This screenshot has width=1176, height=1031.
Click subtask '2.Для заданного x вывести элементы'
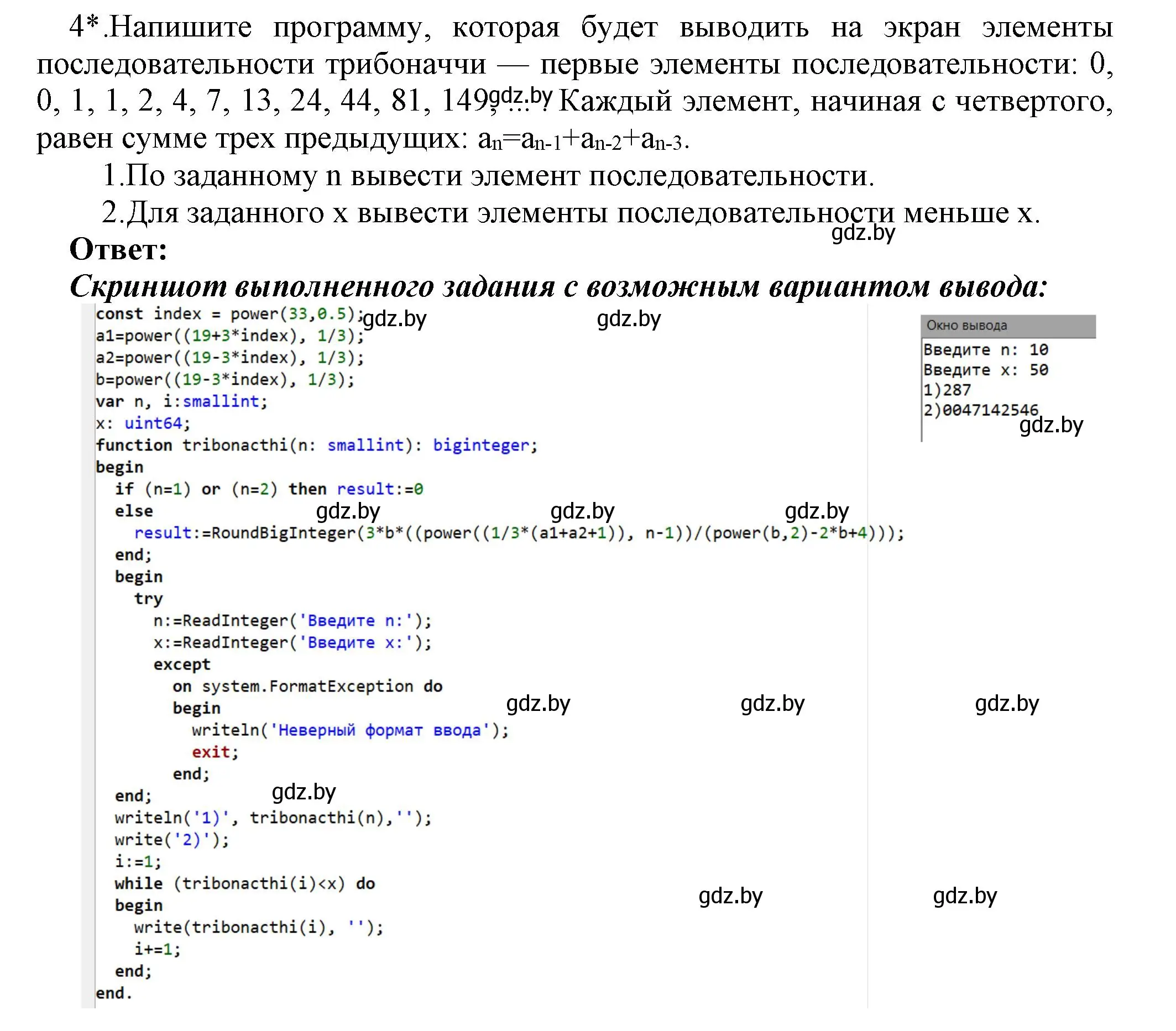click(571, 212)
